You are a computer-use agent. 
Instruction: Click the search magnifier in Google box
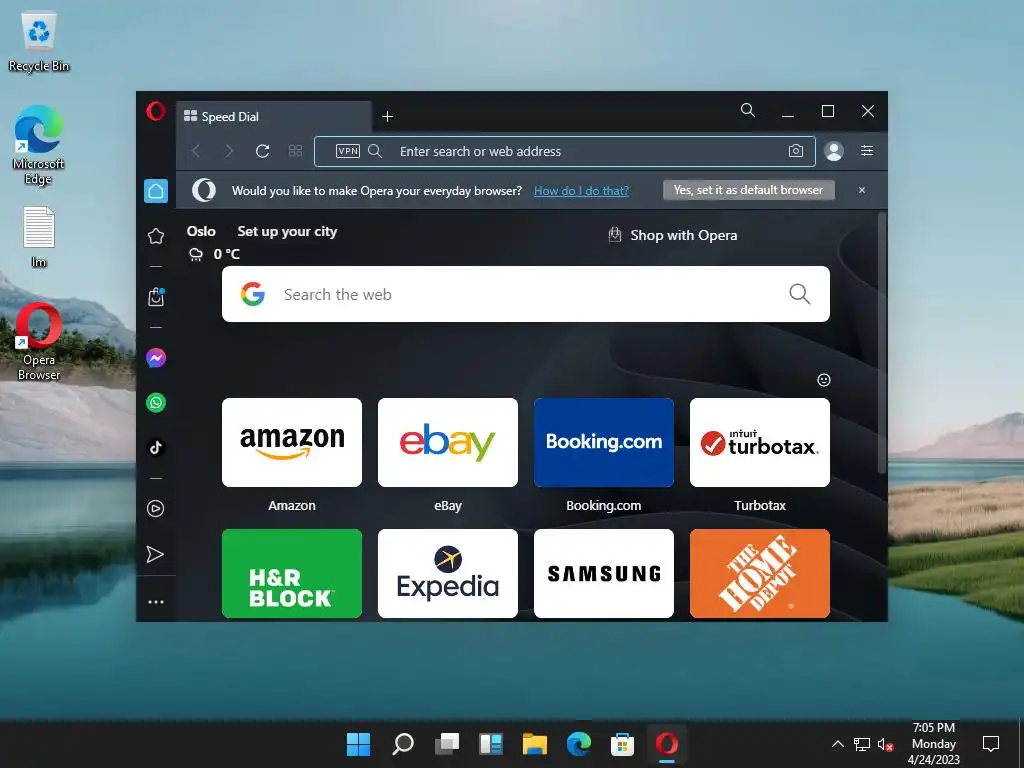click(x=799, y=294)
